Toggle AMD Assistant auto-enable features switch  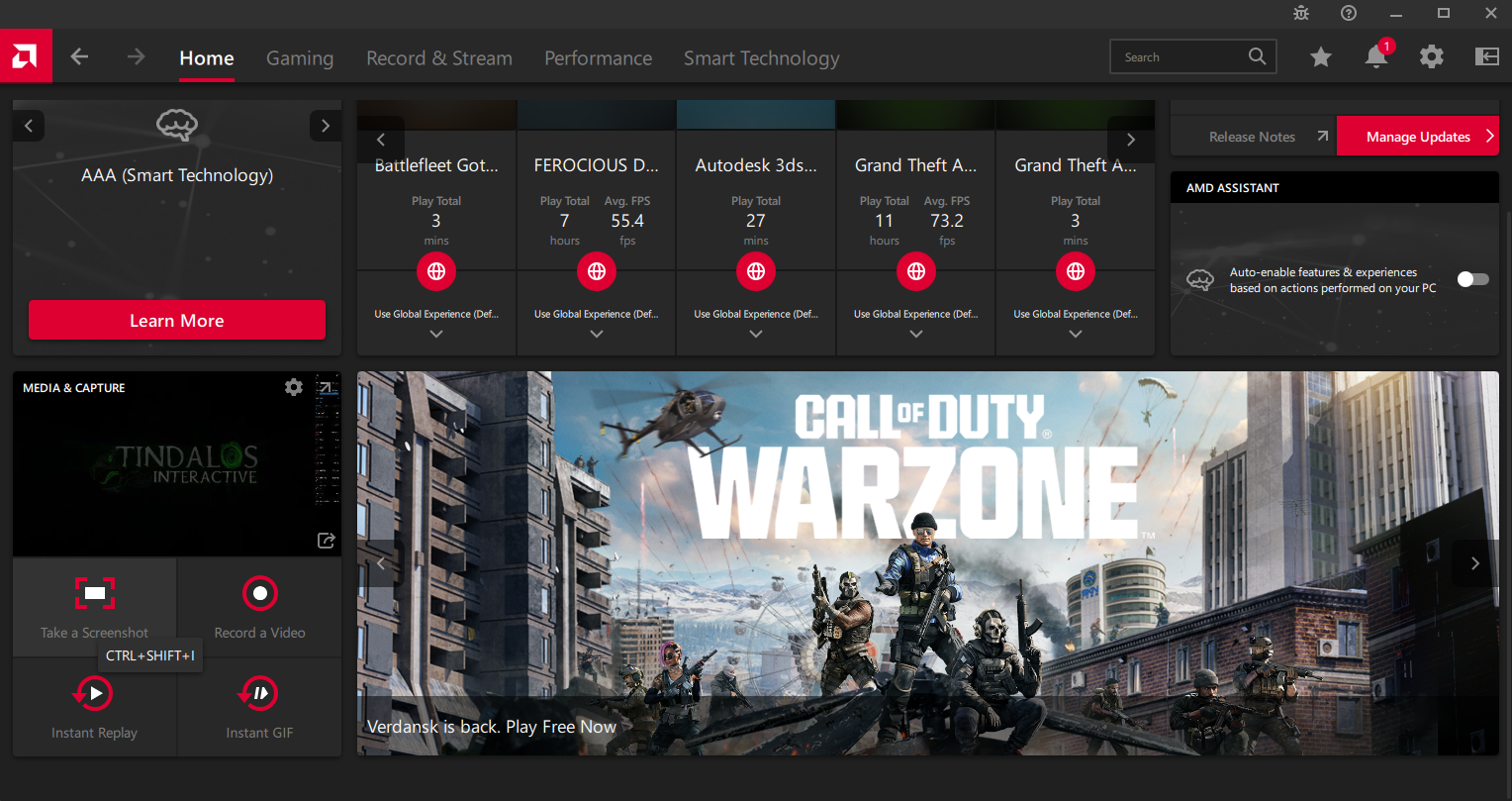point(1472,279)
